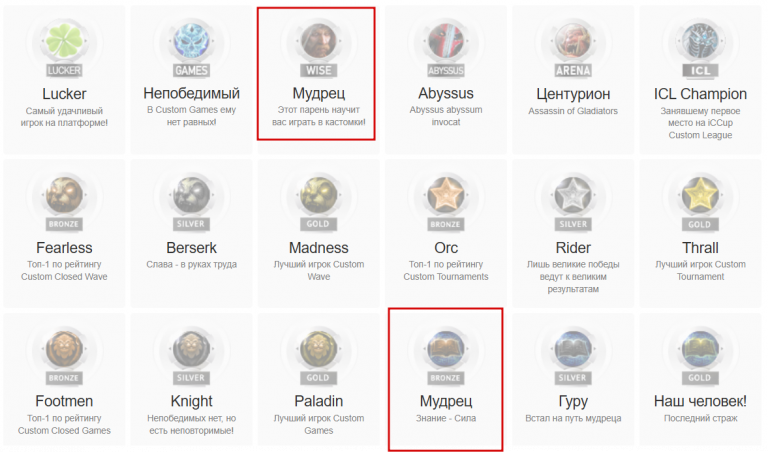Image resolution: width=768 pixels, height=452 pixels.
Task: Click the bronze Fearless bear badge icon
Action: tap(64, 195)
